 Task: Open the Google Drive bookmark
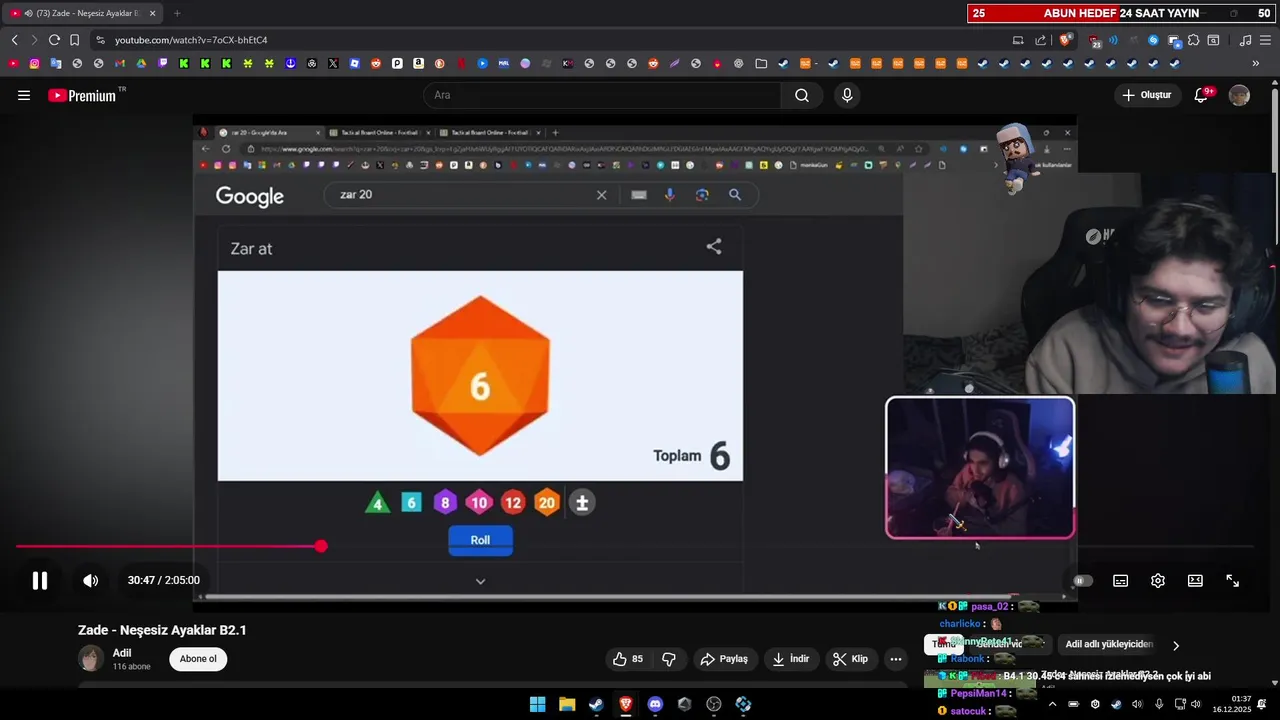141,63
